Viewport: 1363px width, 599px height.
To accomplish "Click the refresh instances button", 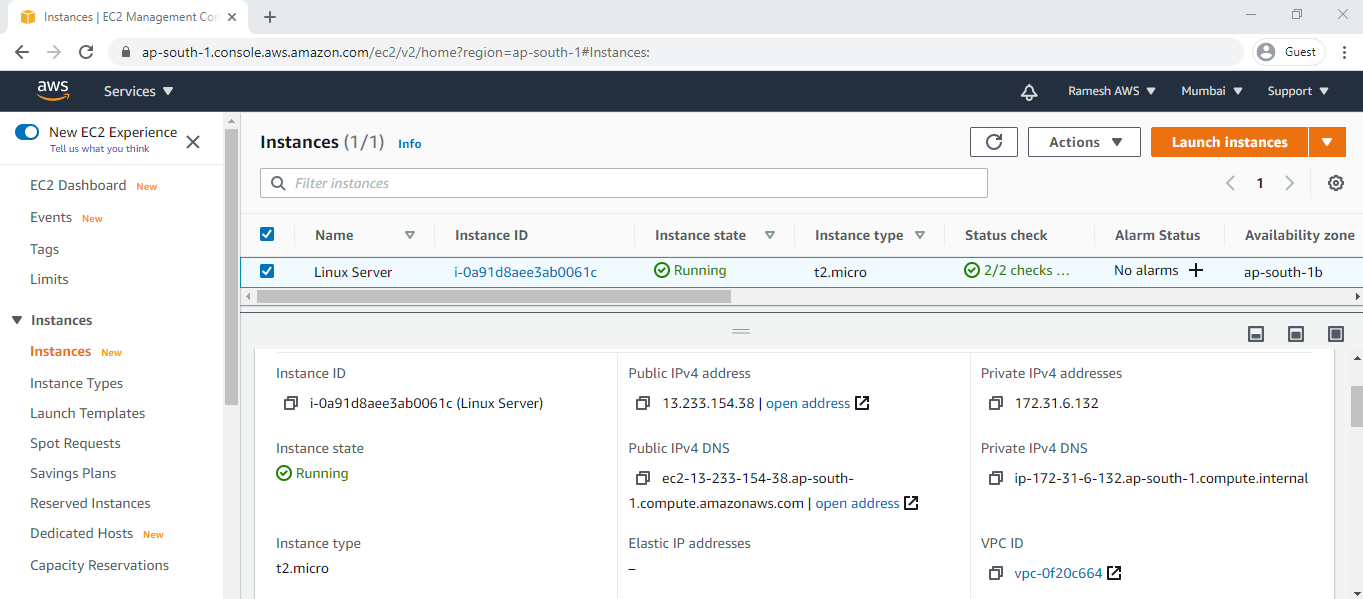I will pos(994,142).
